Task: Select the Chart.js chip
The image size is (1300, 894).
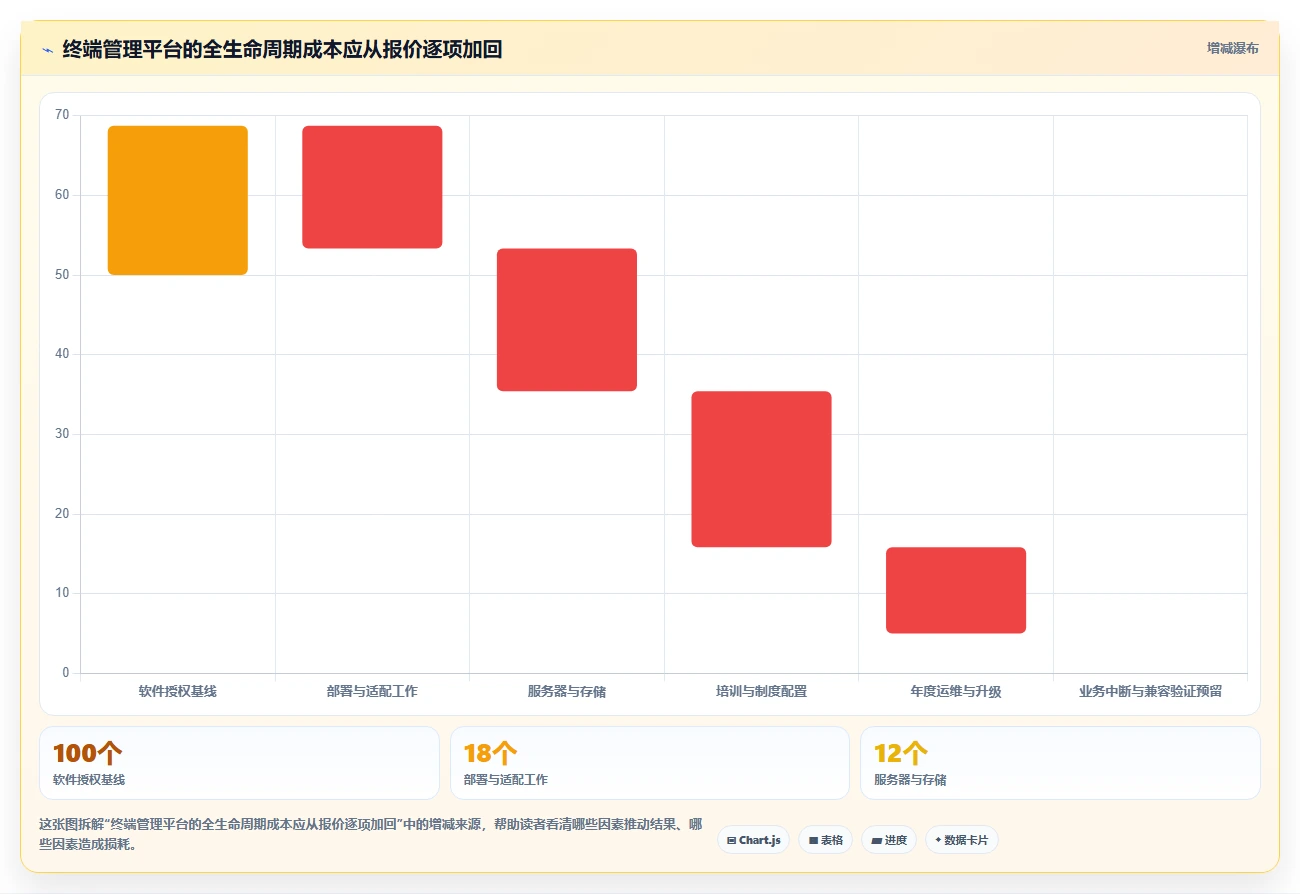Action: (753, 840)
